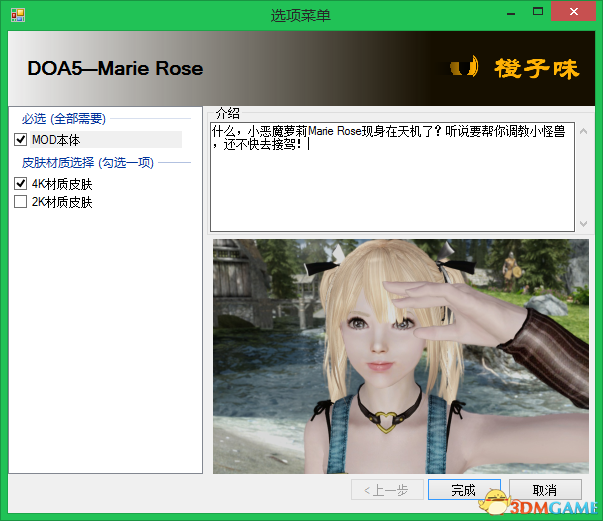
Task: Click the resize grip at window corner
Action: point(596,514)
